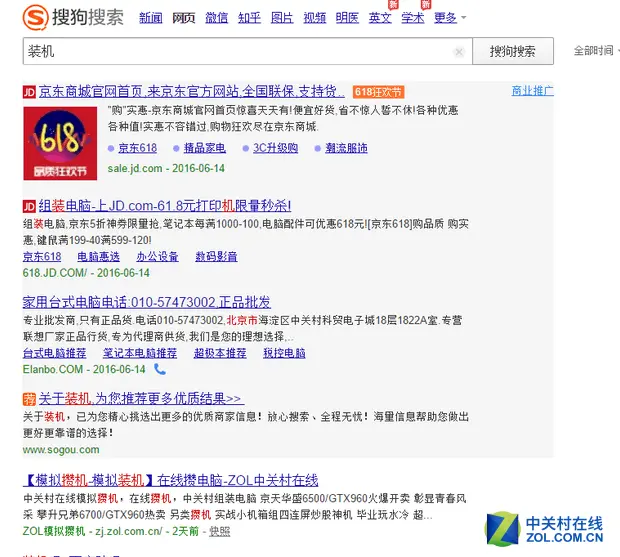Expand the 更多 dropdown menu
Screen dimensions: 620x557
click(x=450, y=18)
